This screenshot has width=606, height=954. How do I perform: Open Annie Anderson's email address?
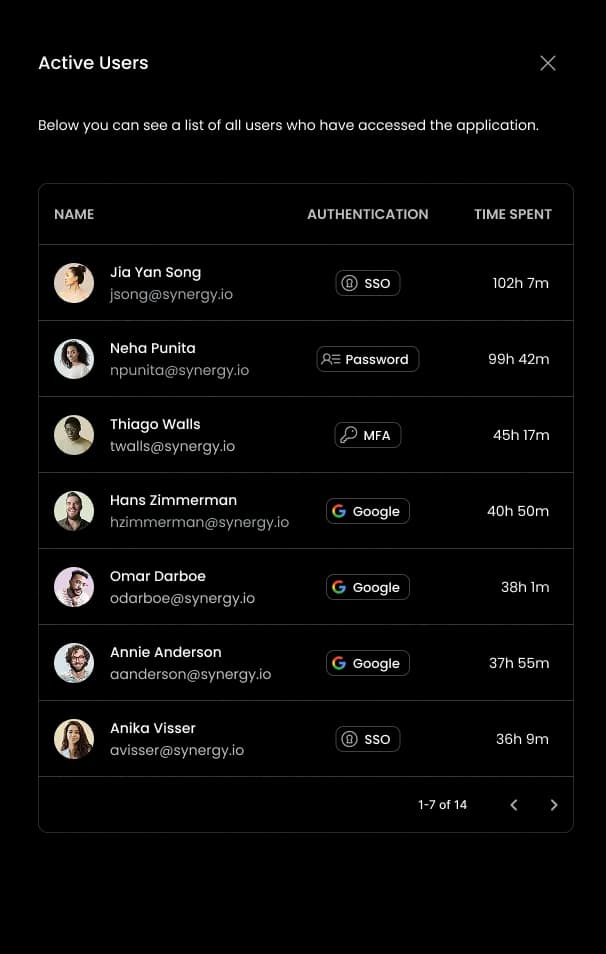point(190,674)
